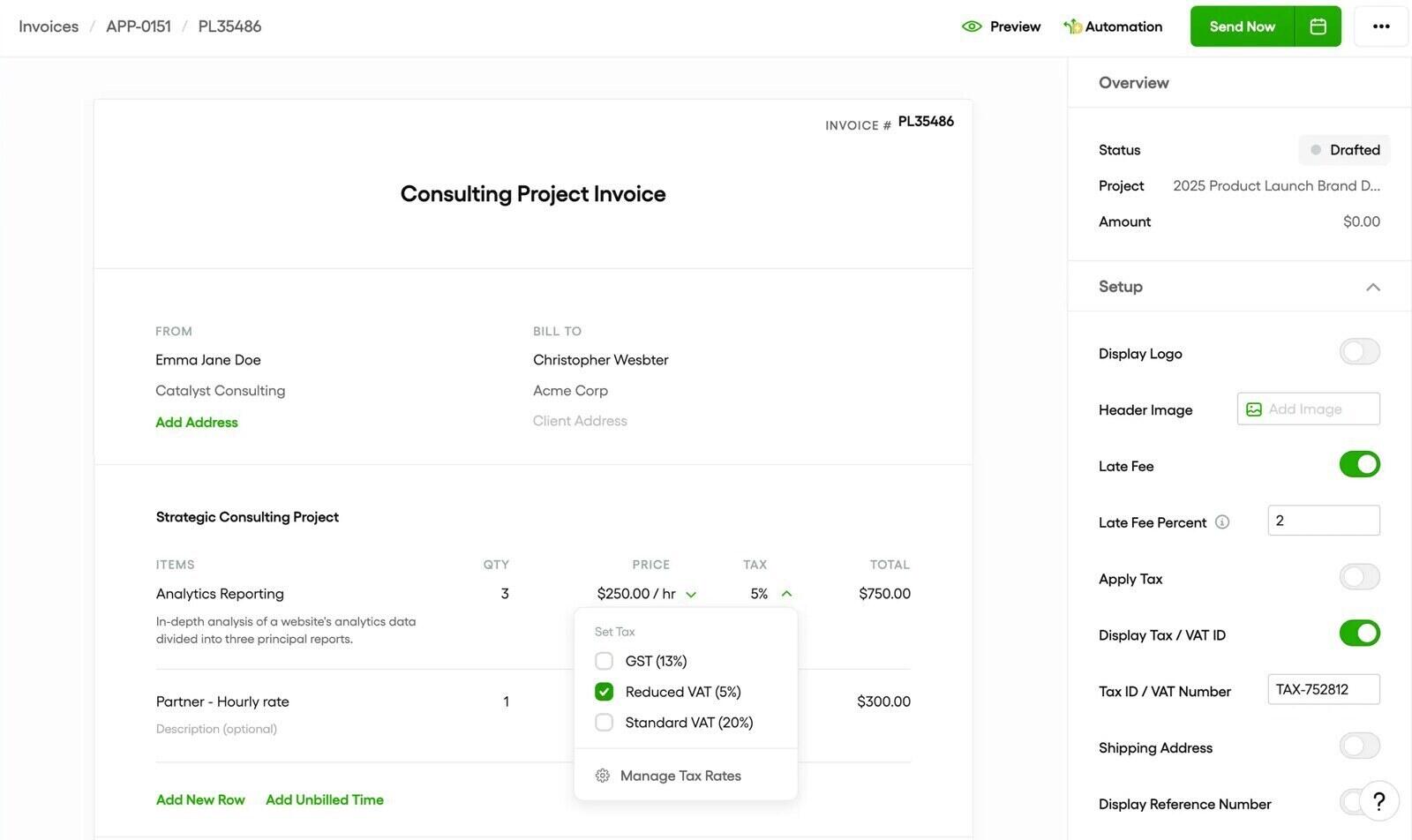The width and height of the screenshot is (1412, 840).
Task: Uncheck the Reduced VAT (5%) checkbox
Action: click(x=604, y=692)
